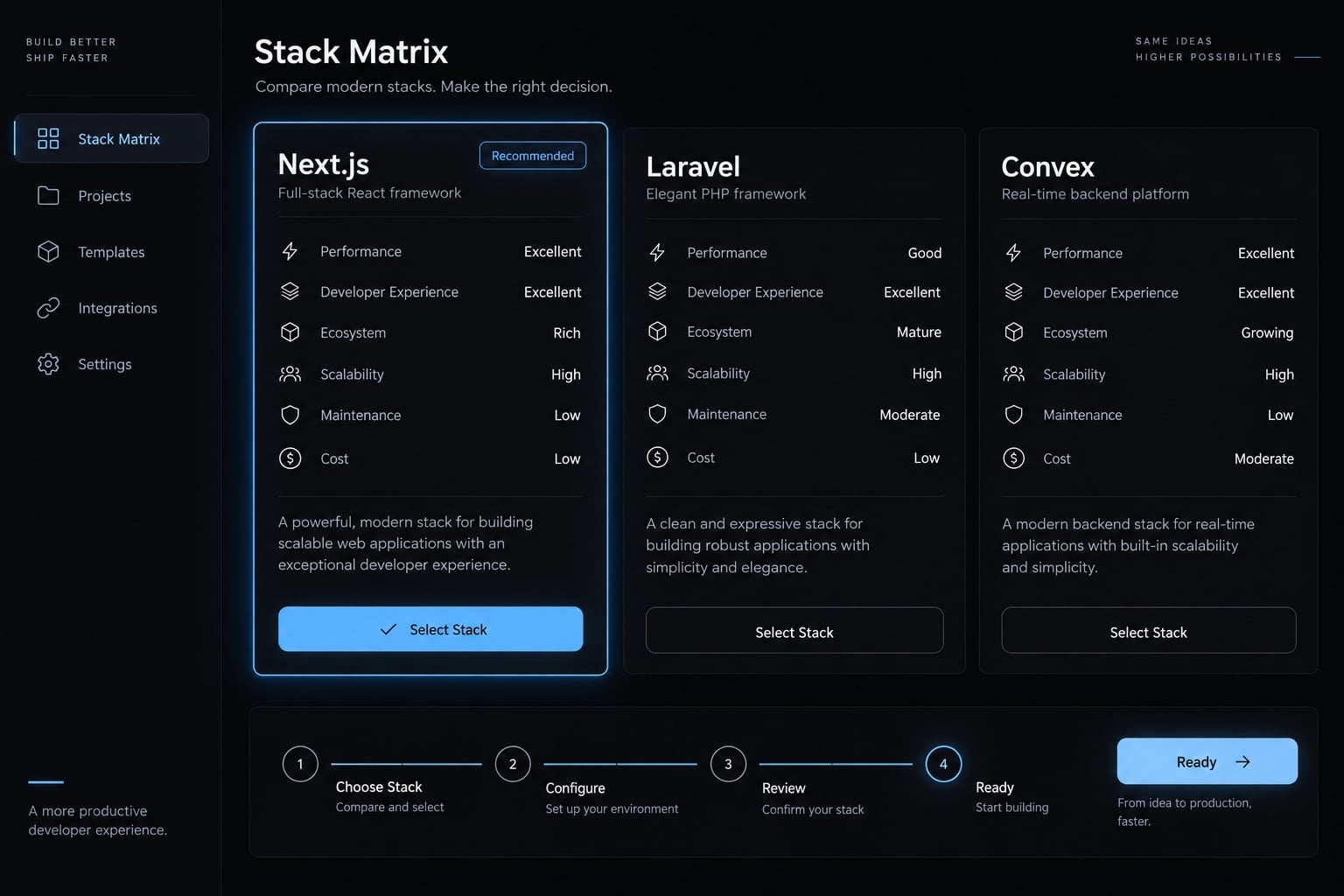Open the Stack Matrix menu item
Screen dimensions: 1344x896
pyautogui.click(x=112, y=138)
